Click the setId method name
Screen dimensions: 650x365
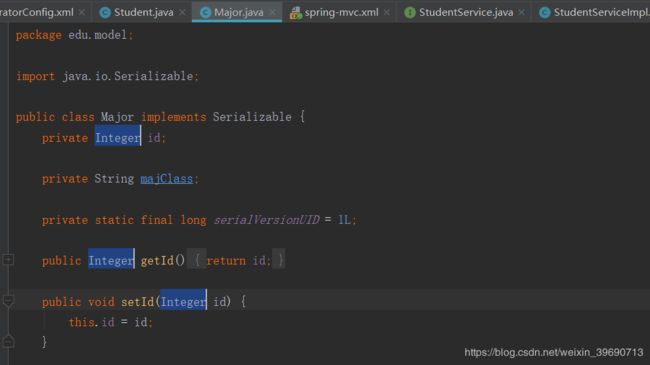tap(138, 302)
